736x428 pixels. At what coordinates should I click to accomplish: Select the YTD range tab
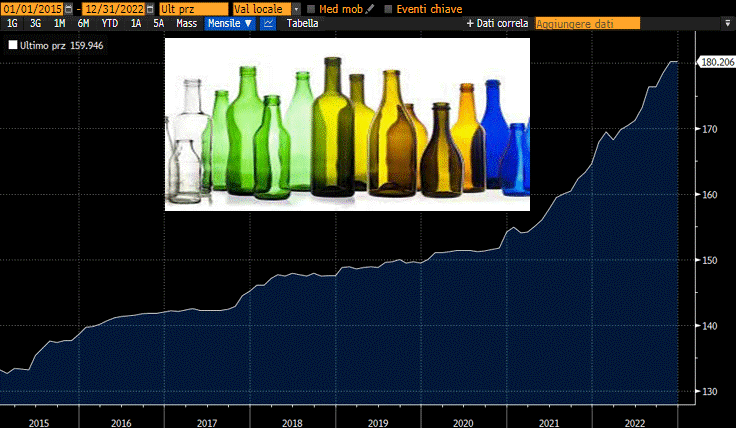[110, 23]
